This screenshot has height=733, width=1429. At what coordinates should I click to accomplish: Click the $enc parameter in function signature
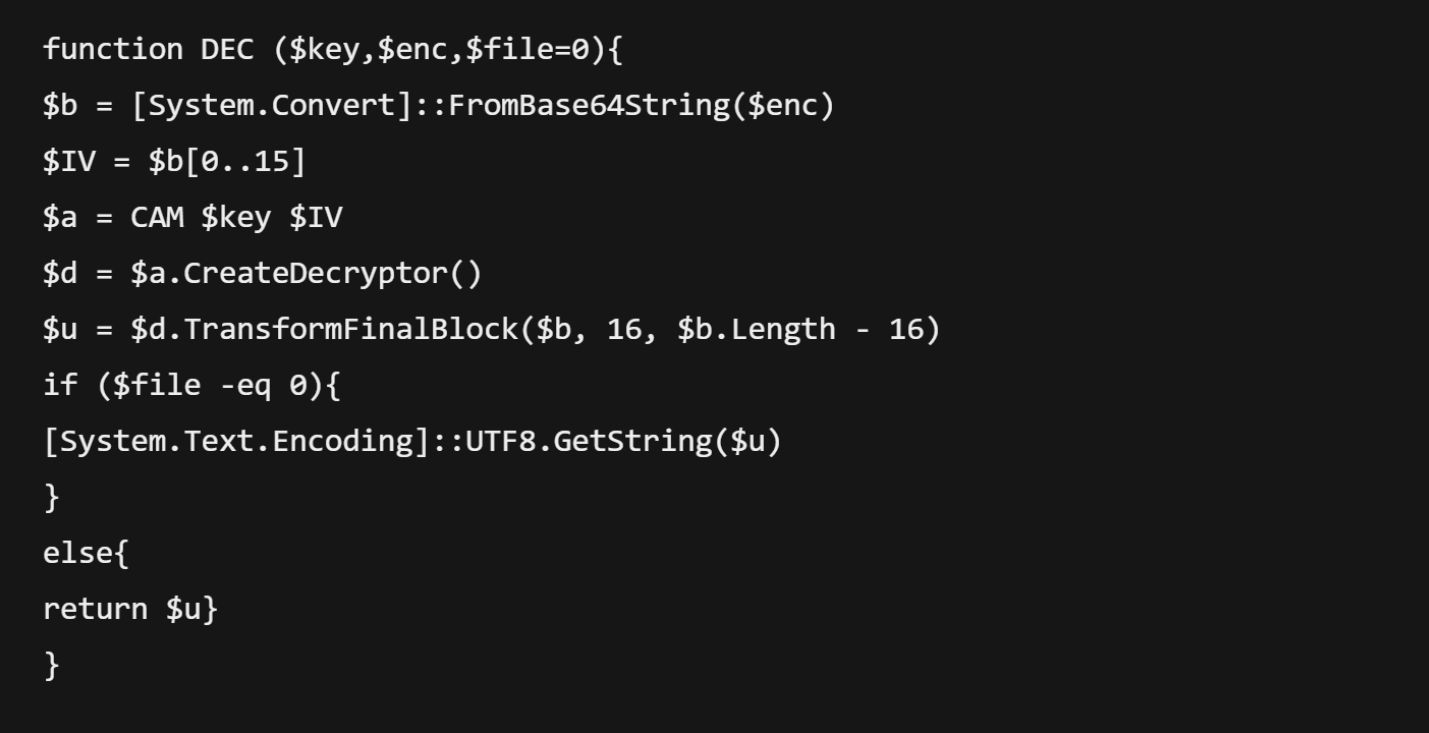[412, 50]
